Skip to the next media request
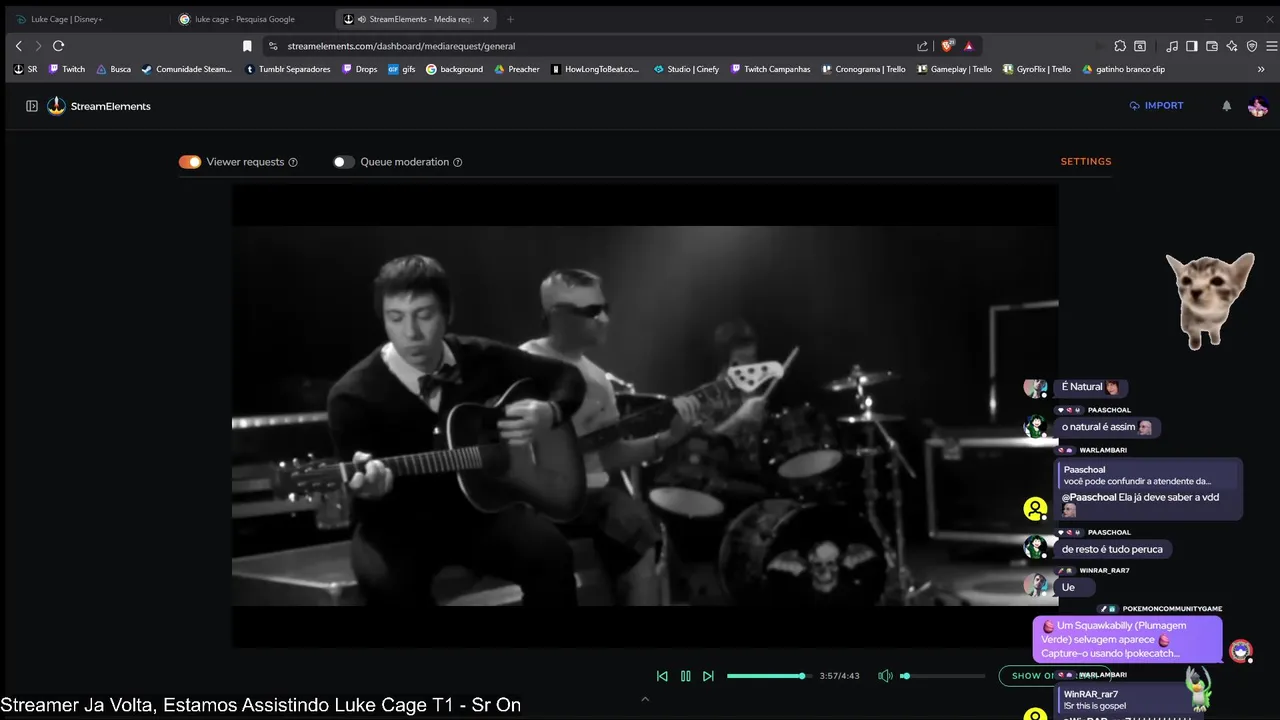 click(708, 676)
